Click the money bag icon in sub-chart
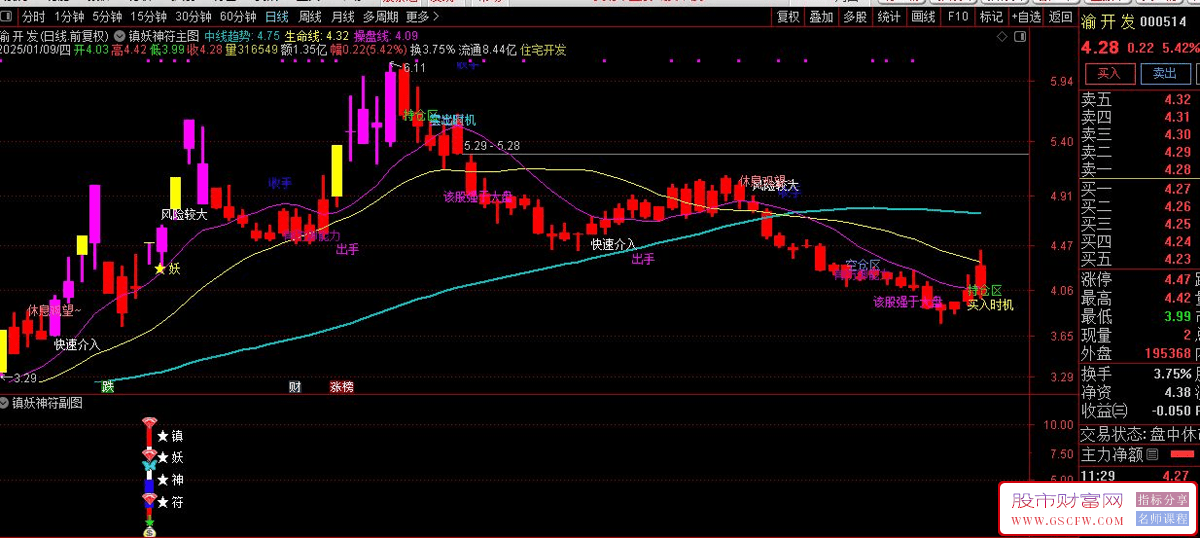The width and height of the screenshot is (1200, 538). [150, 532]
